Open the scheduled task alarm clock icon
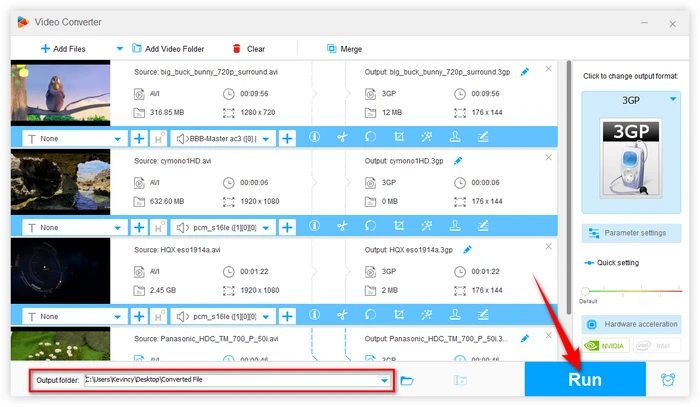700x407 pixels. point(668,380)
